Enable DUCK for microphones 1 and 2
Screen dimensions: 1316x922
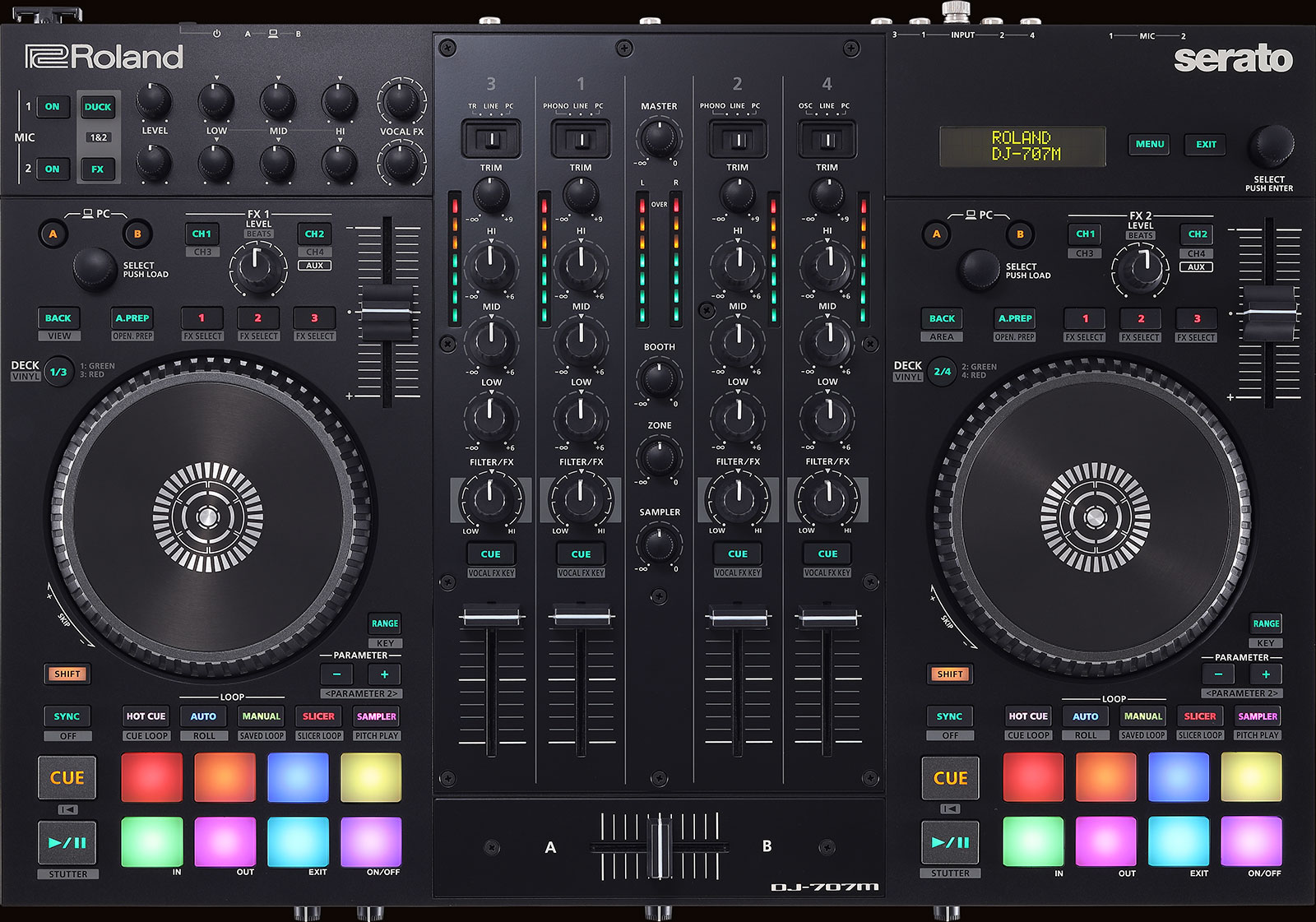click(100, 107)
